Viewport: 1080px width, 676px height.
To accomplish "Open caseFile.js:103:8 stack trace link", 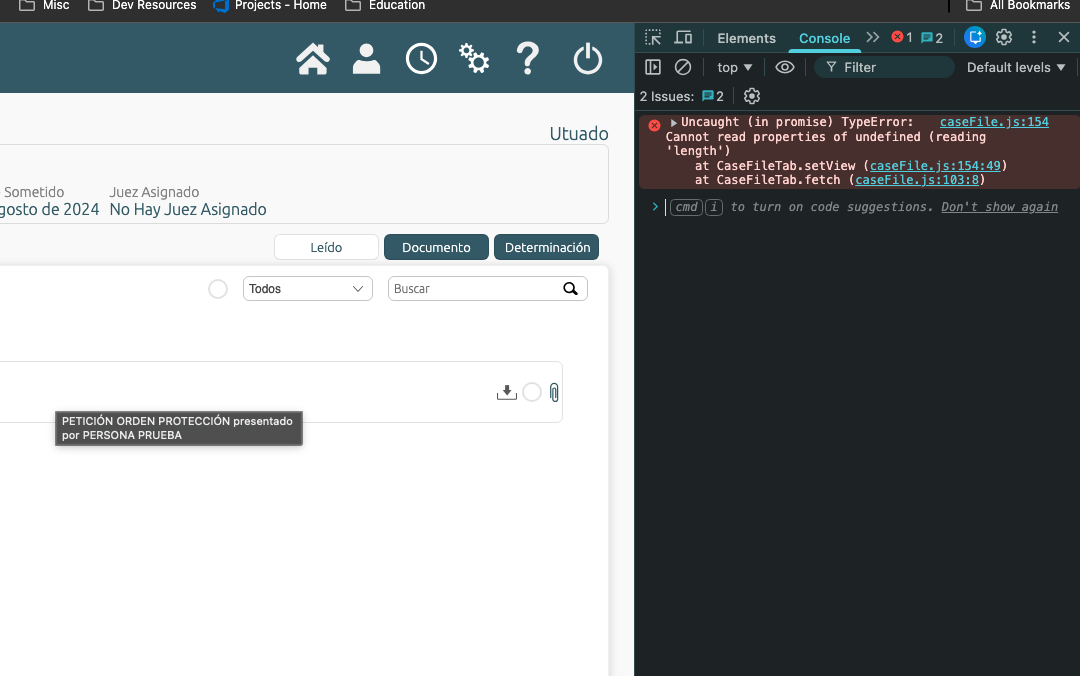I will (917, 180).
